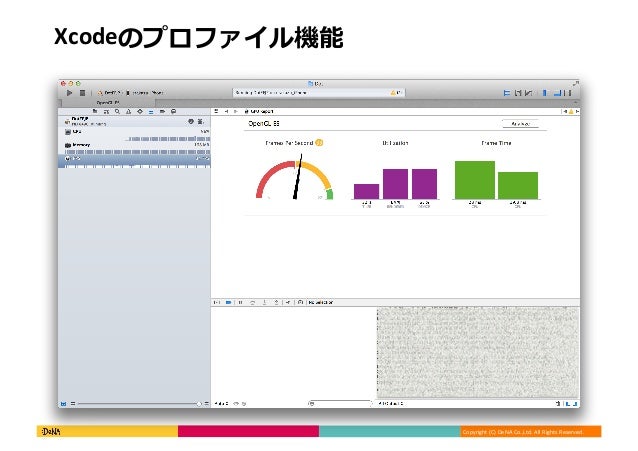Click the debug console output area

[478, 352]
